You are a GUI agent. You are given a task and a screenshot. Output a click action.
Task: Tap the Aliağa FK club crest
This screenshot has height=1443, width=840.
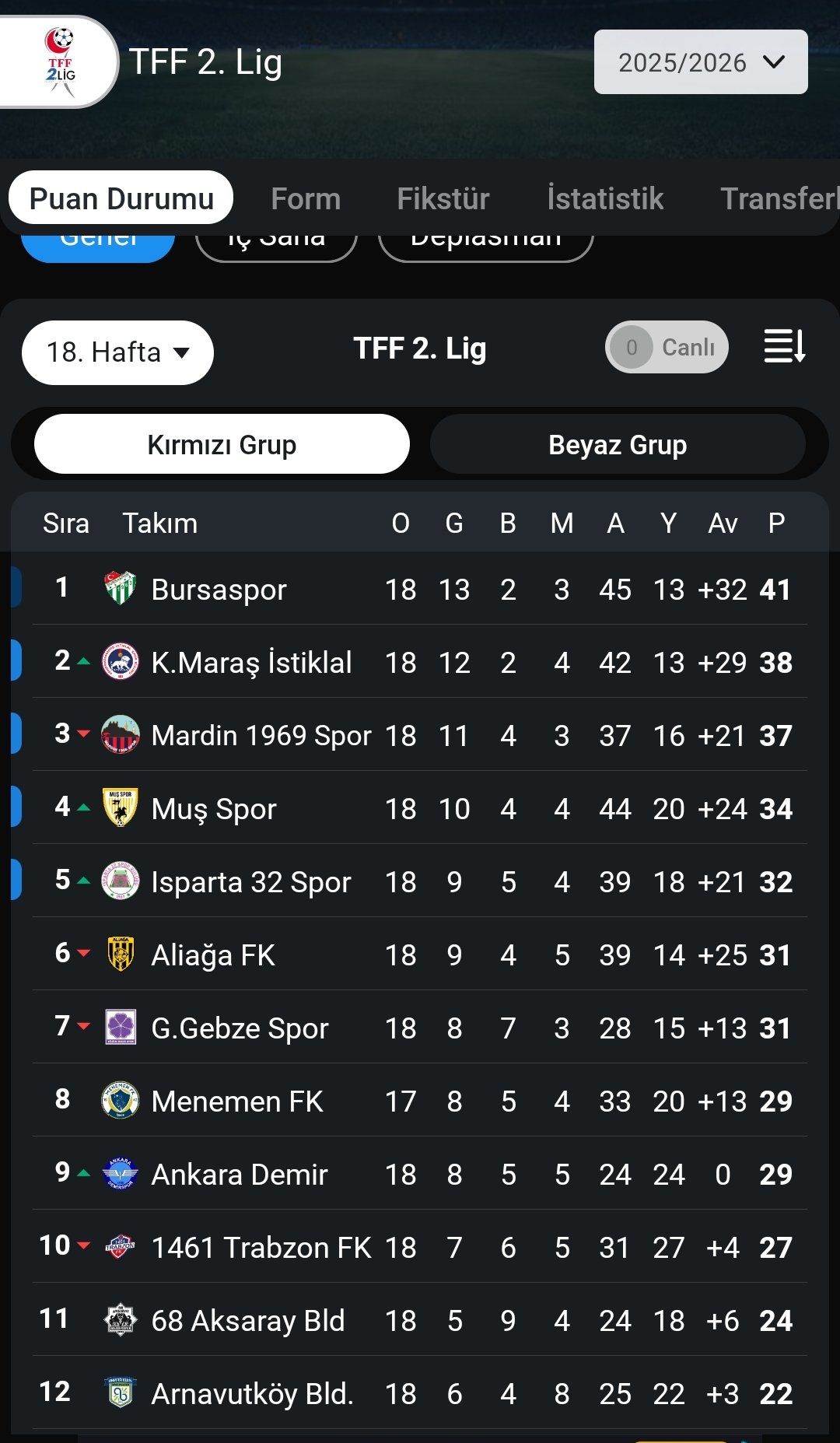(x=121, y=954)
